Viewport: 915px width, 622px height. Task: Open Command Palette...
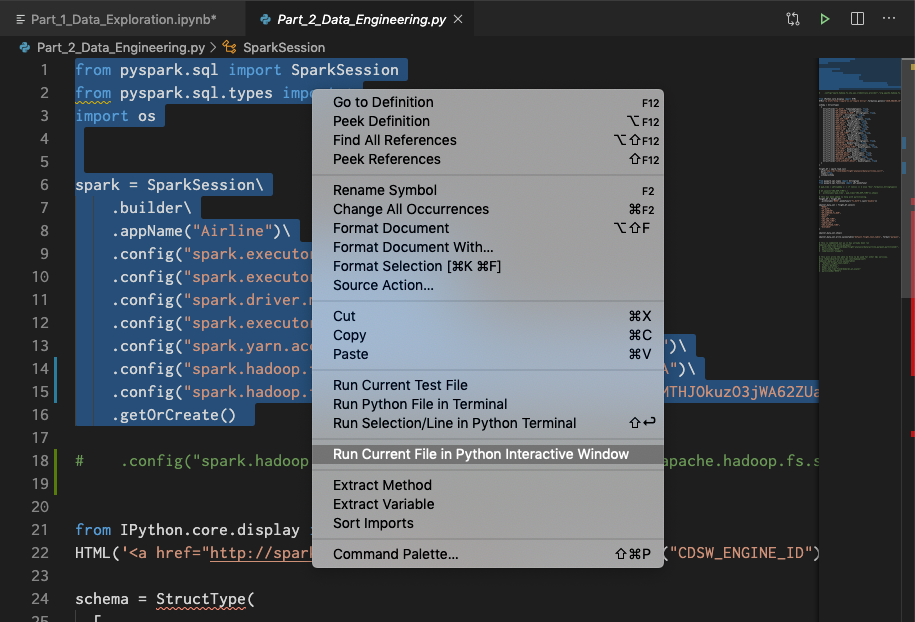point(488,554)
